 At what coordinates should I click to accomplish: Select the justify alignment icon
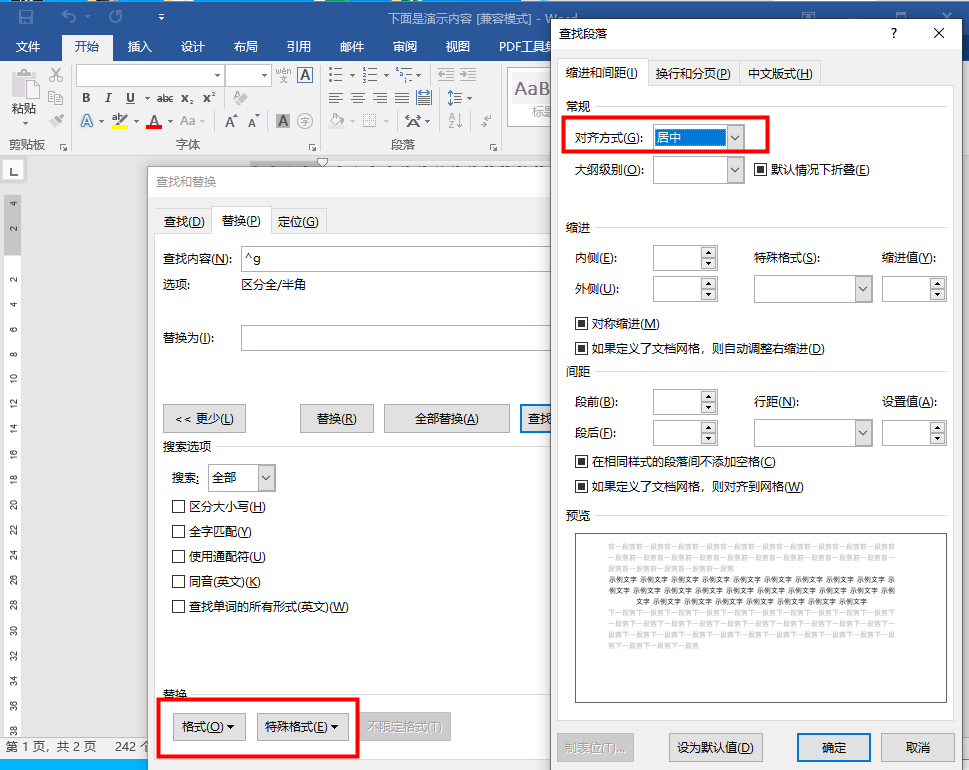click(401, 97)
